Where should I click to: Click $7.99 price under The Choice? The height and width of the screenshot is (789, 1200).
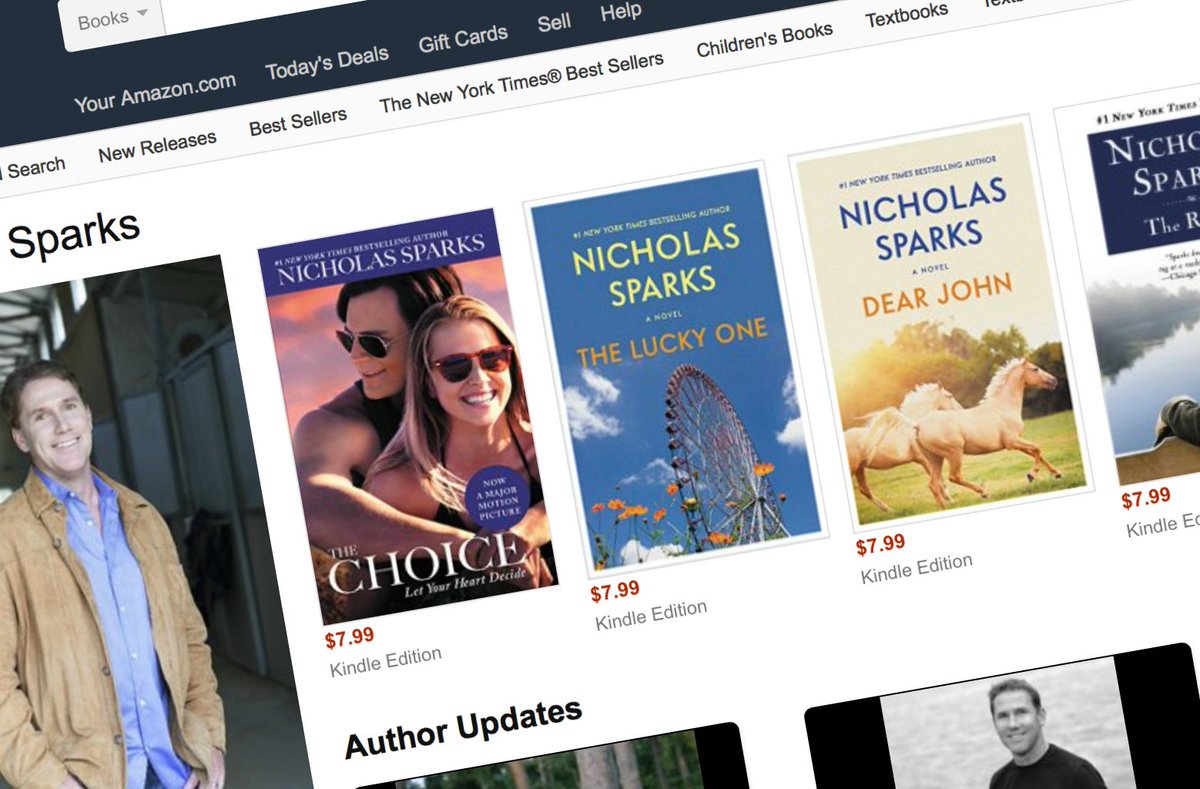click(x=350, y=637)
